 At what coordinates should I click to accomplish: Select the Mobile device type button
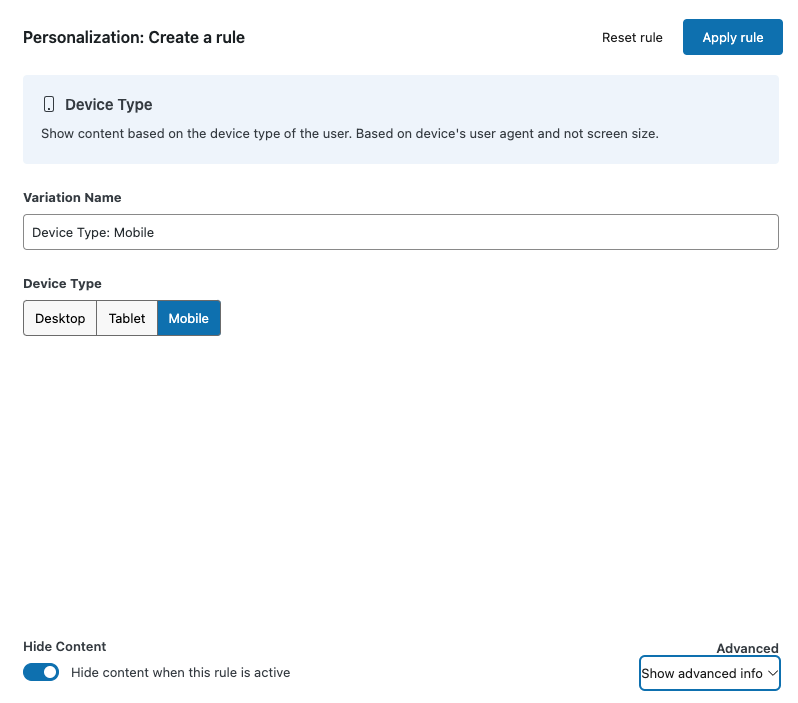click(188, 318)
